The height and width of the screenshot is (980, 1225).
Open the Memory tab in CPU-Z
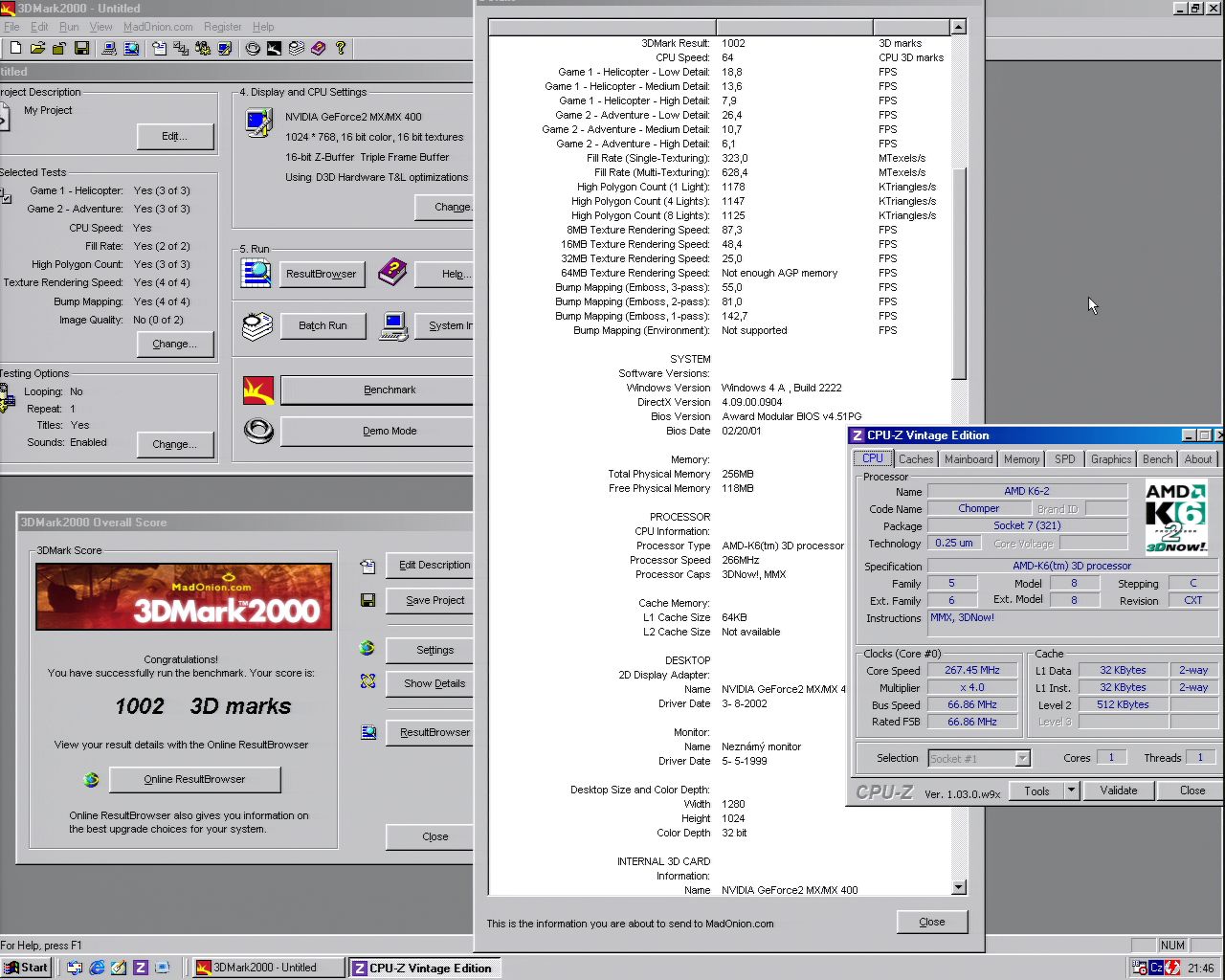[x=1021, y=459]
